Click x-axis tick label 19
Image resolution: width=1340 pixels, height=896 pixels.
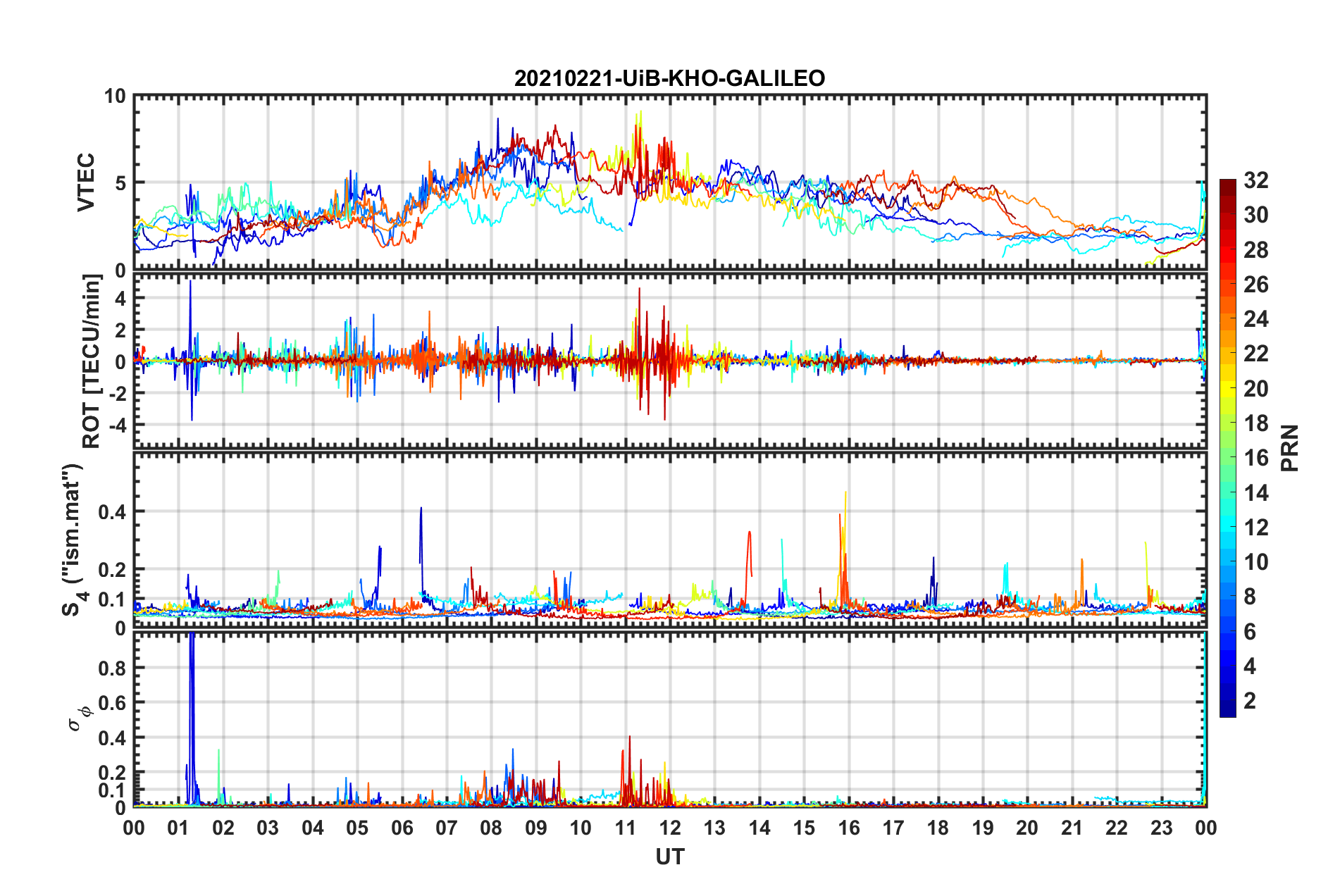tap(983, 828)
